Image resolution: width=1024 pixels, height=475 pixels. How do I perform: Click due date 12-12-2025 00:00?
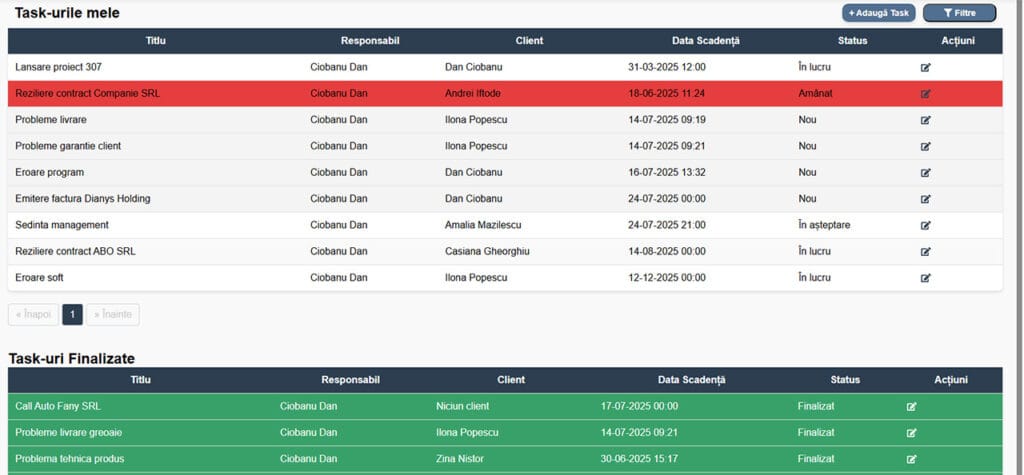coord(667,278)
